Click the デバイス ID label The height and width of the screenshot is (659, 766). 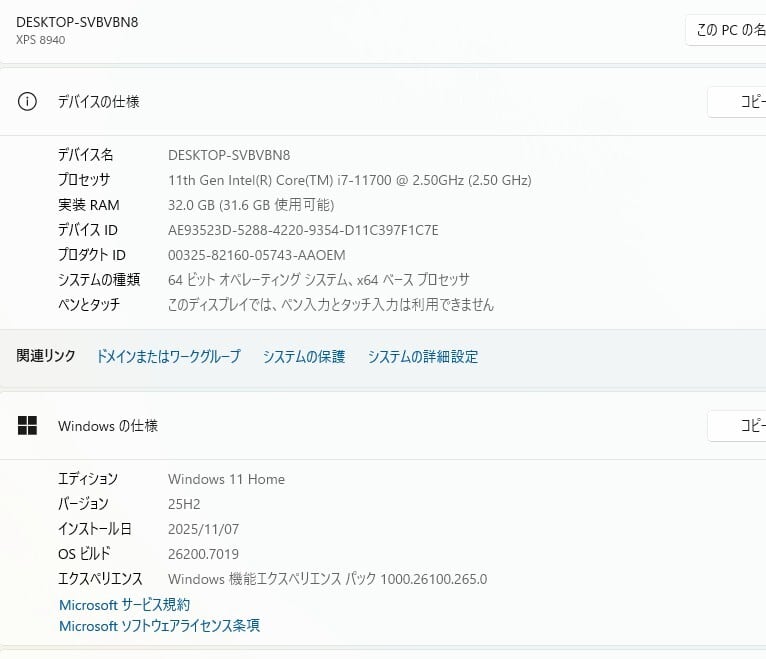pyautogui.click(x=88, y=230)
